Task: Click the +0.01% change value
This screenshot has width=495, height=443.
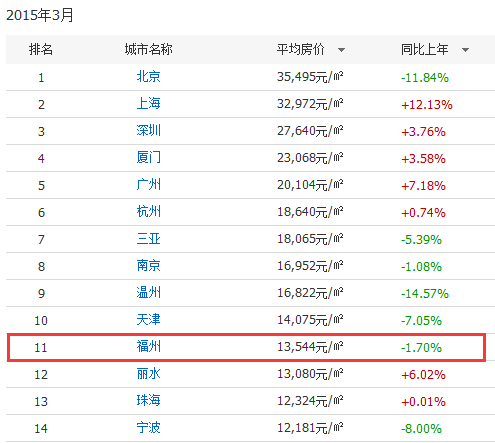Action: tap(423, 402)
